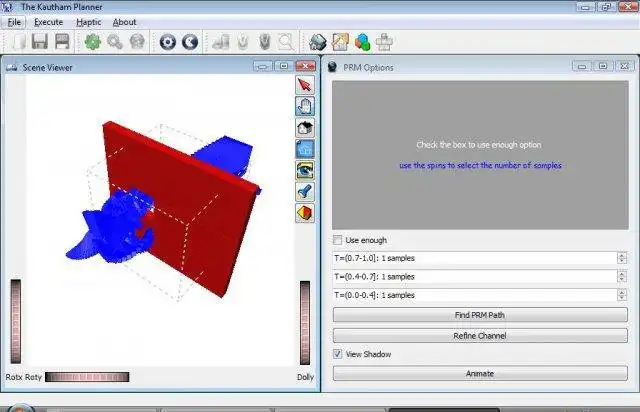Click the blue set-home blueprint icon
The width and height of the screenshot is (640, 412).
click(x=305, y=149)
